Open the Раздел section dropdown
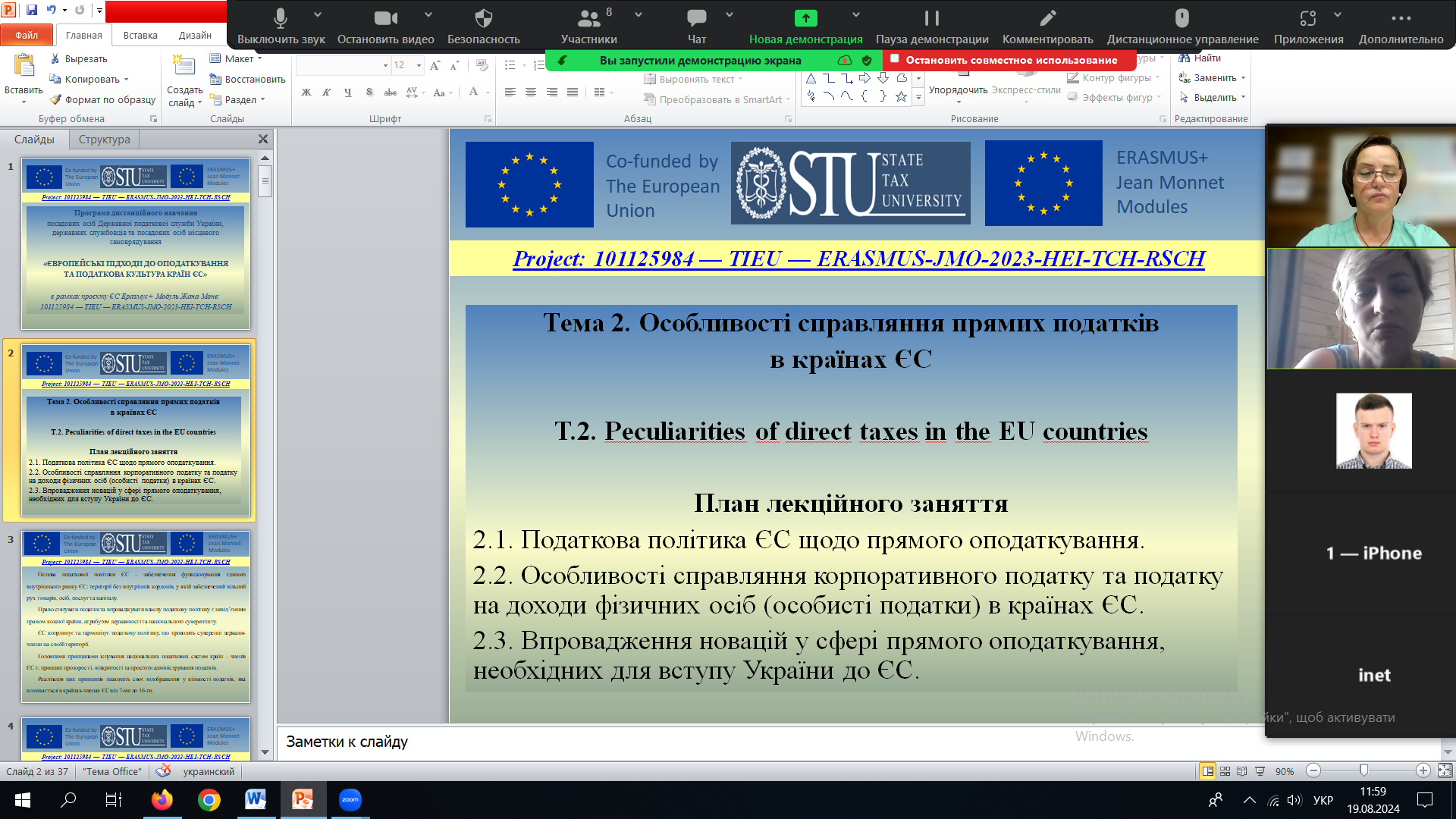Screen dimensions: 1456x819 (x=237, y=99)
